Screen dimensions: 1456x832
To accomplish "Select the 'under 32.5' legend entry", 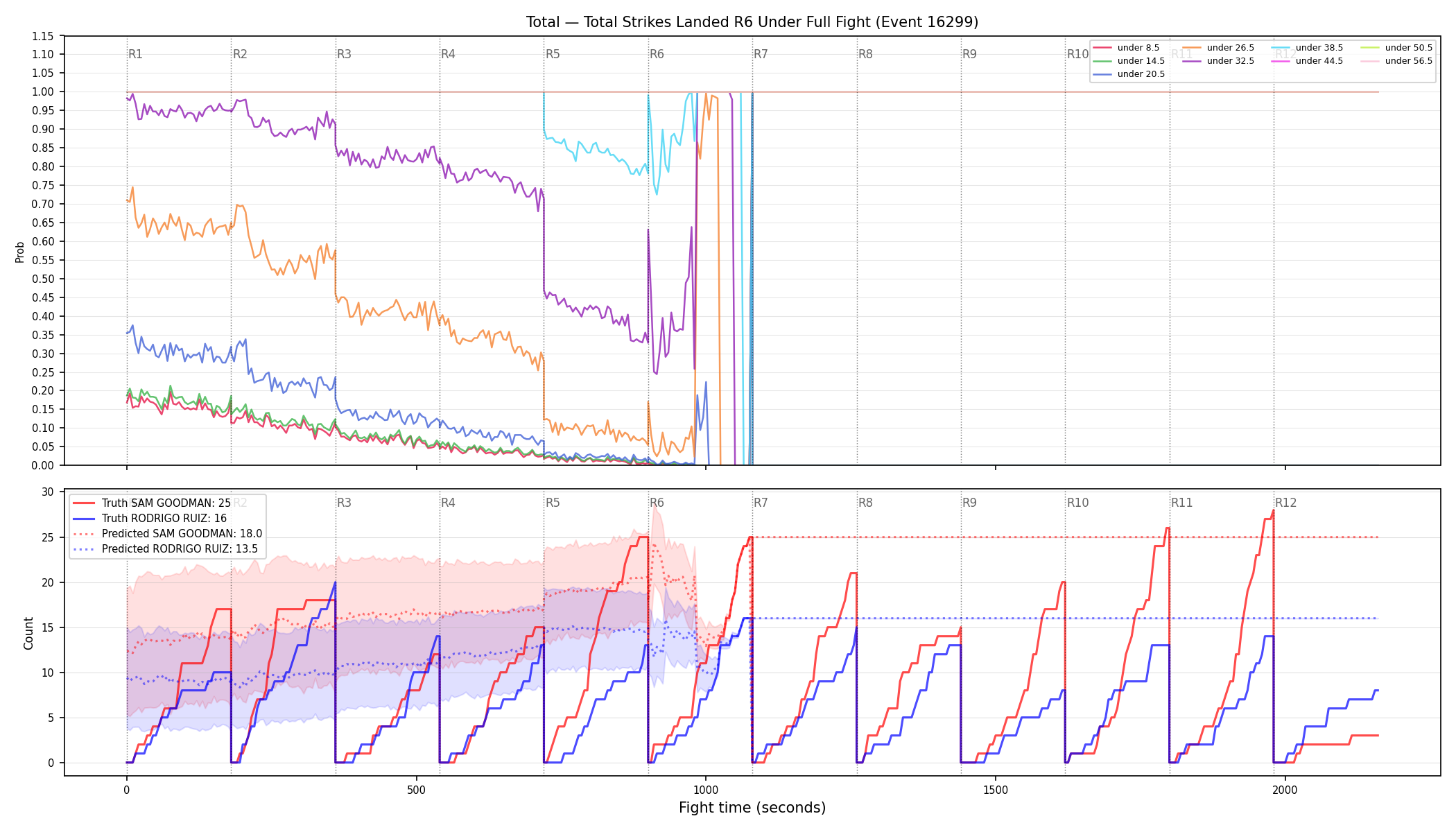I will [1220, 61].
